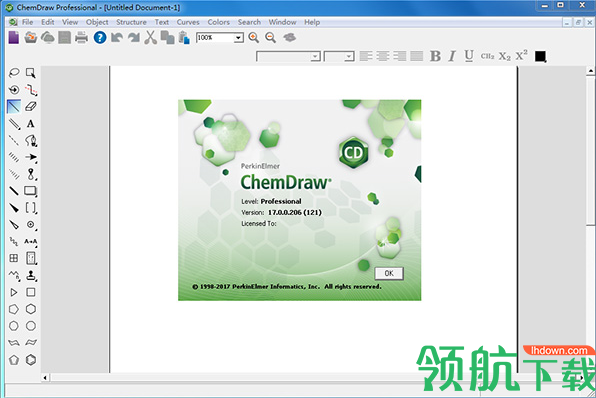Select the Structure Perspective rotate tool
This screenshot has height=398, width=596.
point(14,90)
